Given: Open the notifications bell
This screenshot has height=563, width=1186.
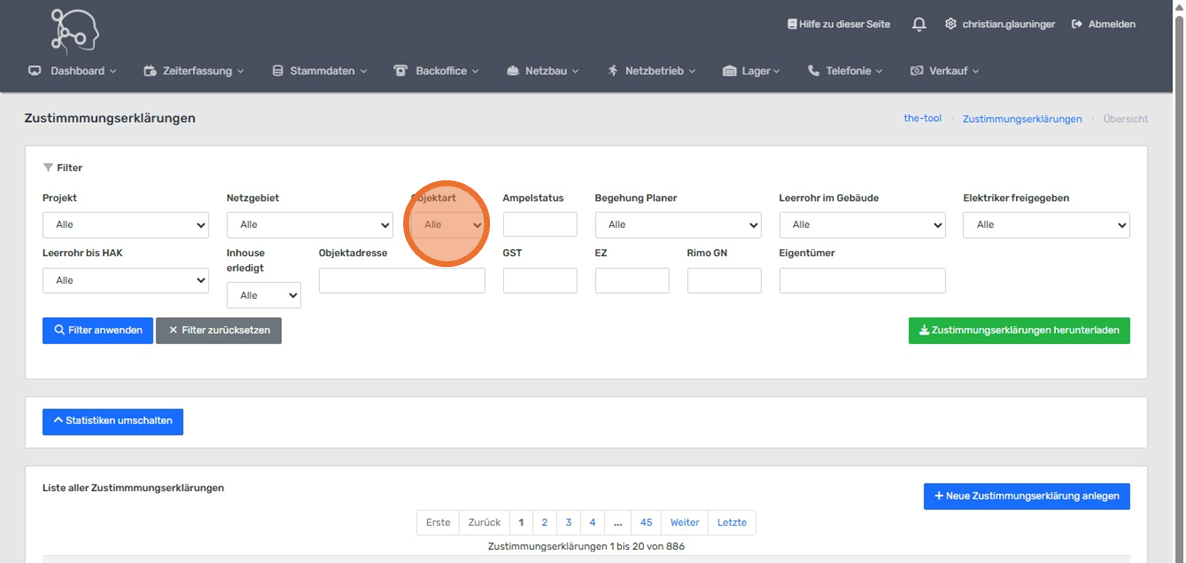Looking at the screenshot, I should (x=918, y=24).
